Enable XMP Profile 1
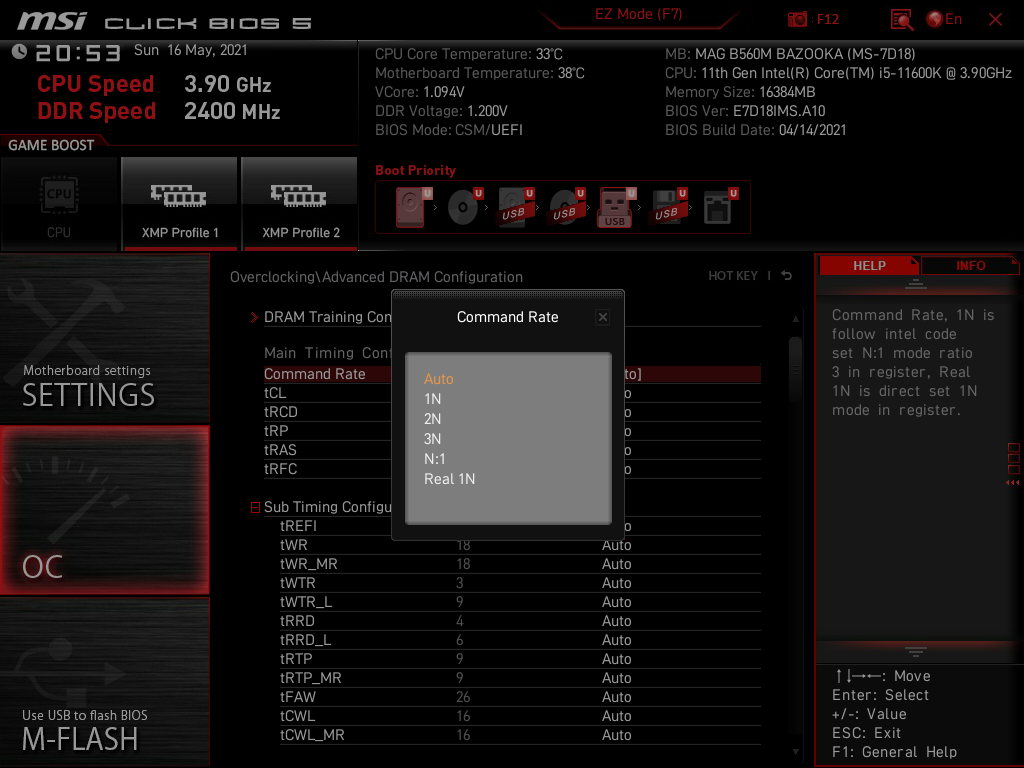The width and height of the screenshot is (1024, 768). [x=180, y=204]
